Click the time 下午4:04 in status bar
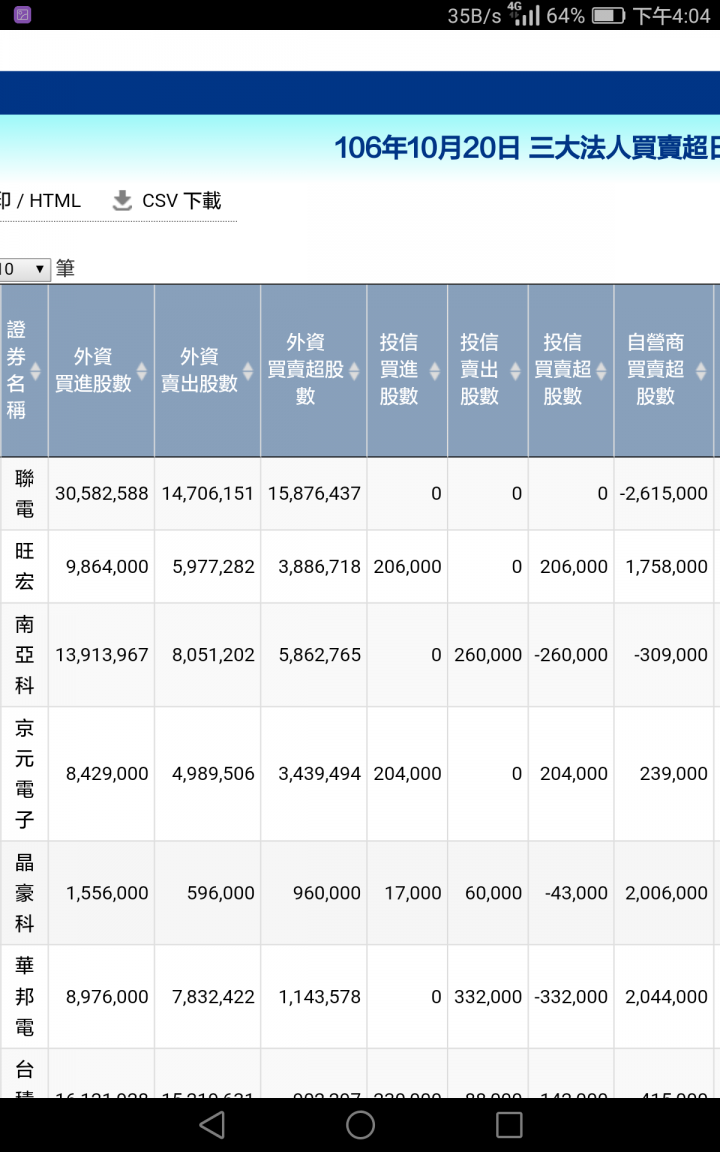720x1152 pixels. tap(672, 15)
